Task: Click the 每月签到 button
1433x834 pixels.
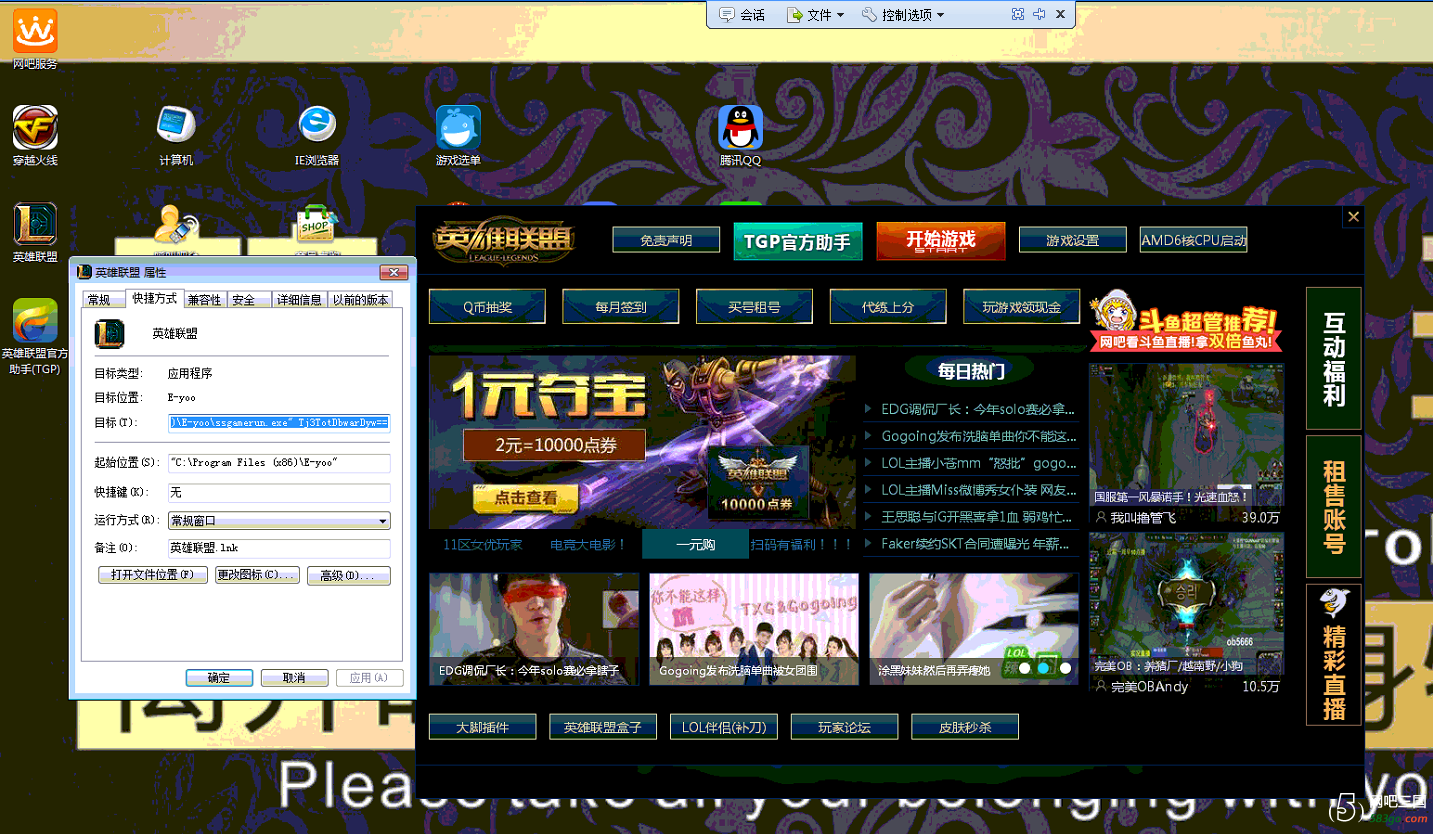Action: [x=621, y=307]
